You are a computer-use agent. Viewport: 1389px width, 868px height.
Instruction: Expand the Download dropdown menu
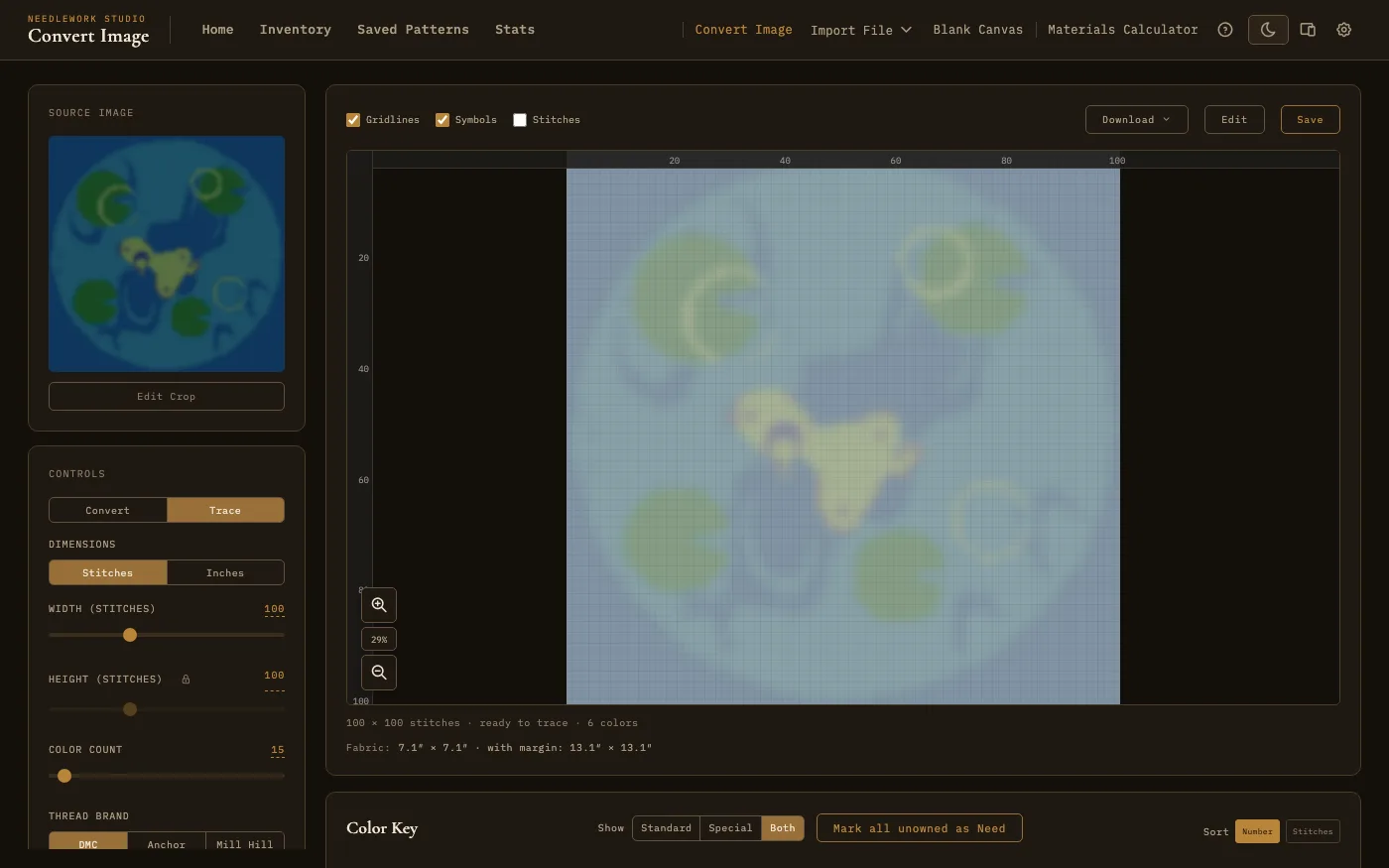click(x=1136, y=120)
